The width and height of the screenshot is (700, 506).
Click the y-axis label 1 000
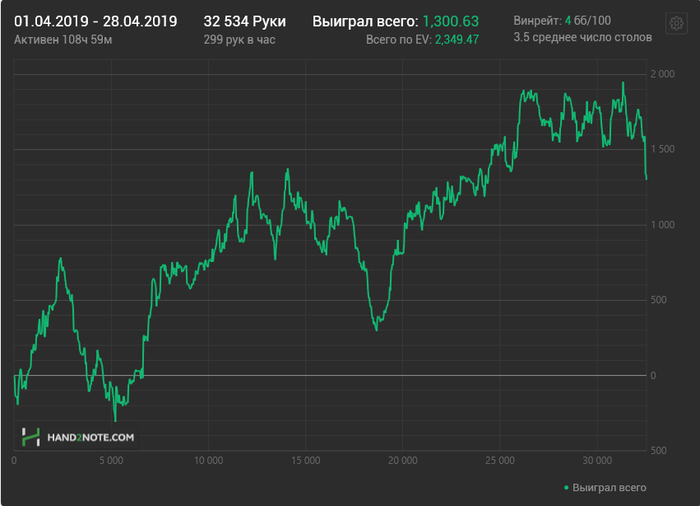click(662, 225)
